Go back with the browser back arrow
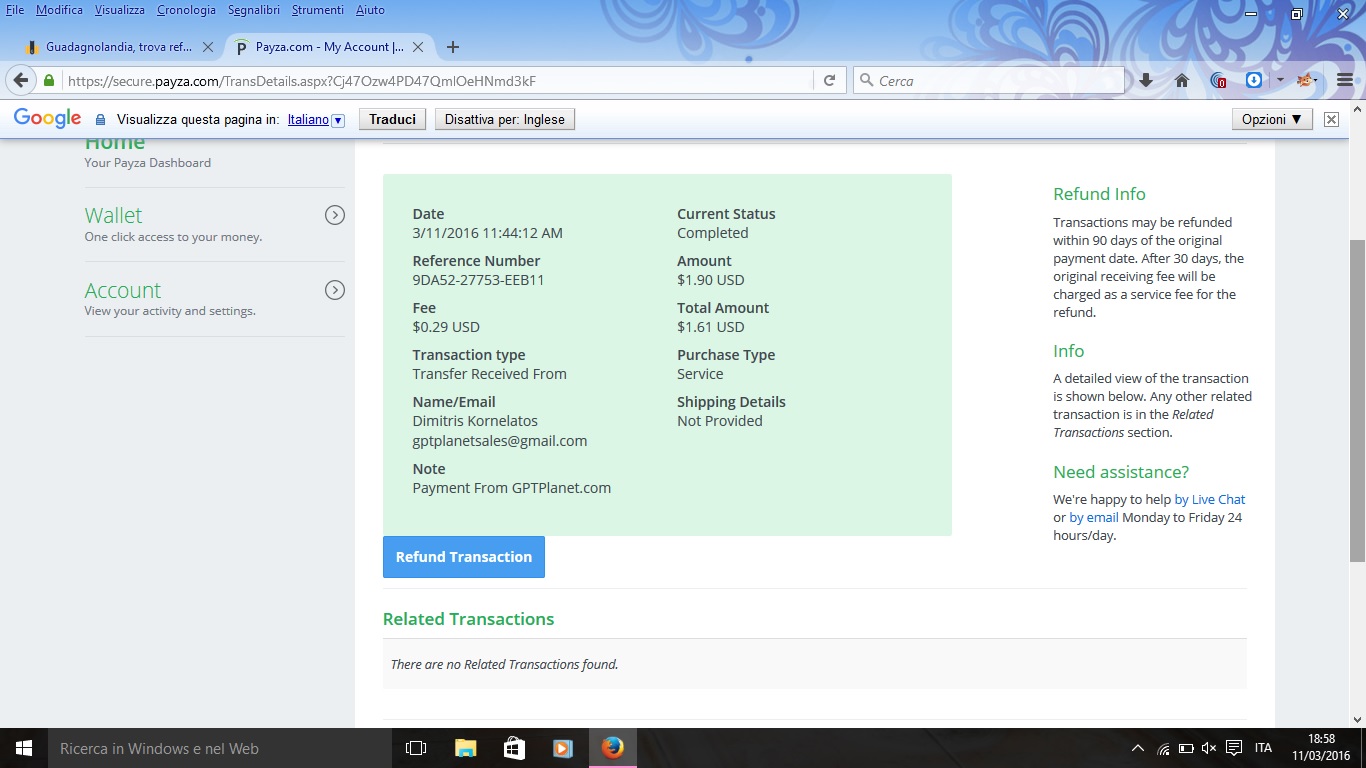Viewport: 1366px width, 768px height. point(21,80)
